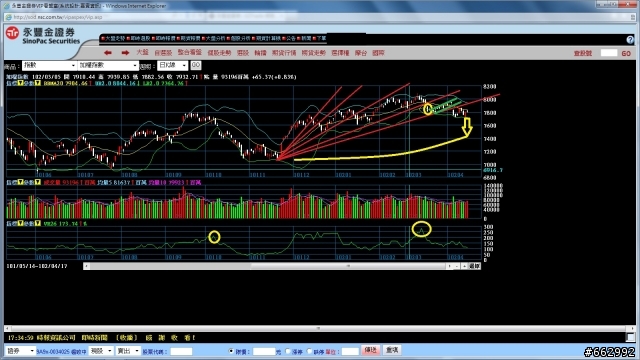Select the 跌停 limit-down radio button
Screen dimensions: 640x360
tap(309, 351)
